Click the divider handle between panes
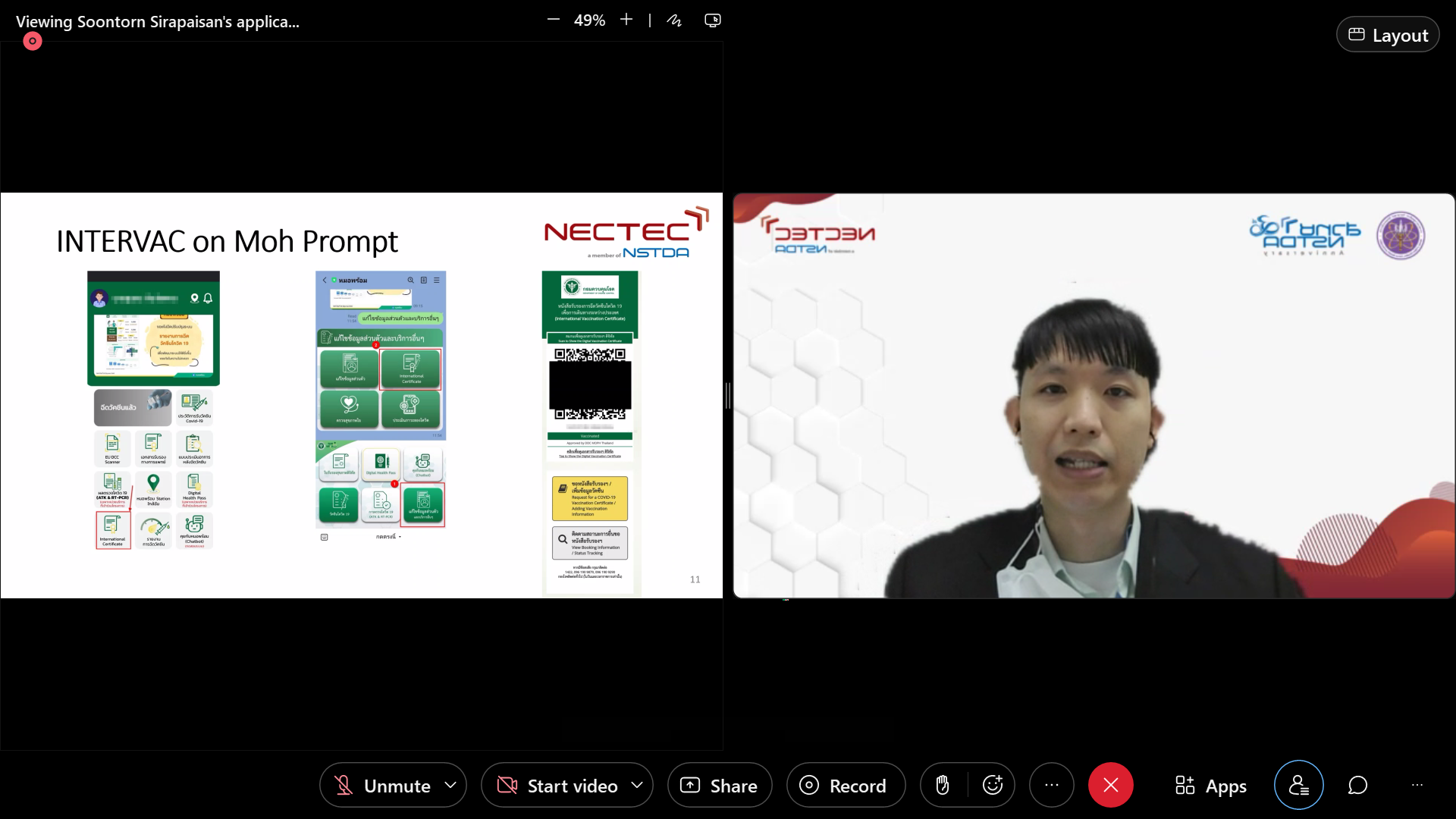The height and width of the screenshot is (819, 1456). tap(728, 396)
